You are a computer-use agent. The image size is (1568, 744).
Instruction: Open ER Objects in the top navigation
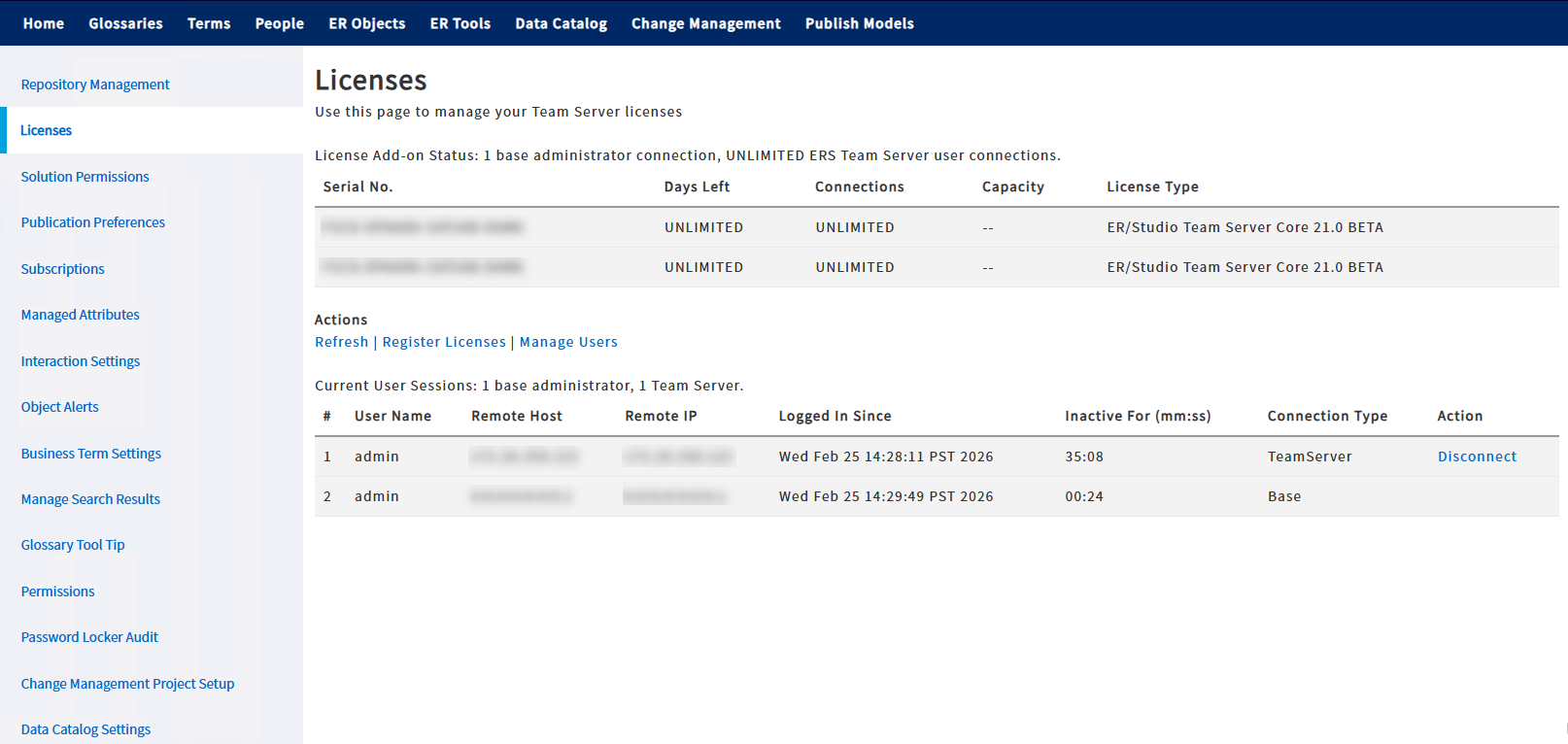click(x=367, y=23)
